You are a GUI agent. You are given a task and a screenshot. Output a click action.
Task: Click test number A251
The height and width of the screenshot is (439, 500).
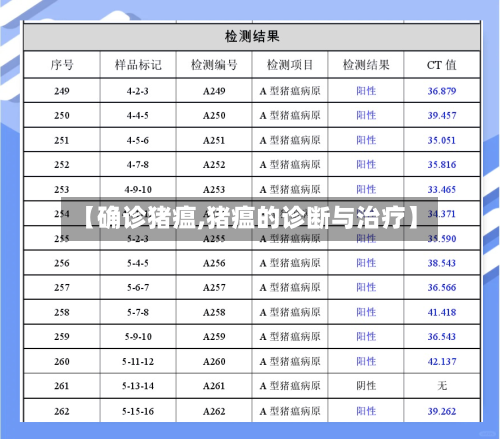[x=214, y=140]
